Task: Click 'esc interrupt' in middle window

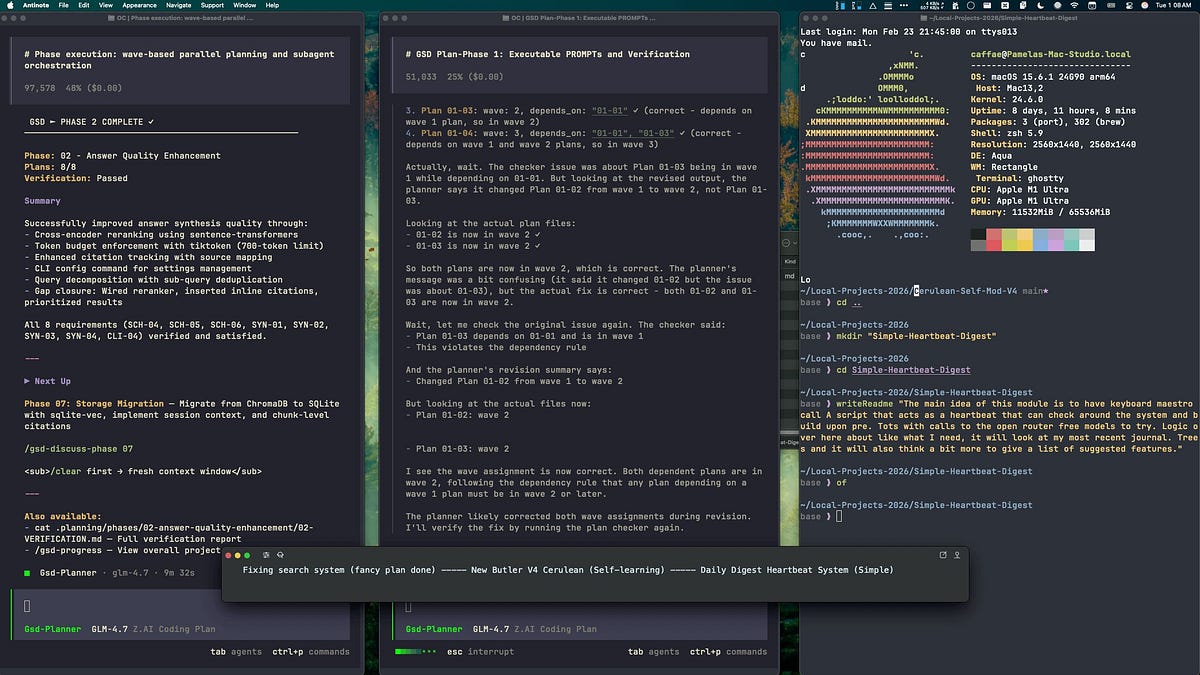Action: 480,652
